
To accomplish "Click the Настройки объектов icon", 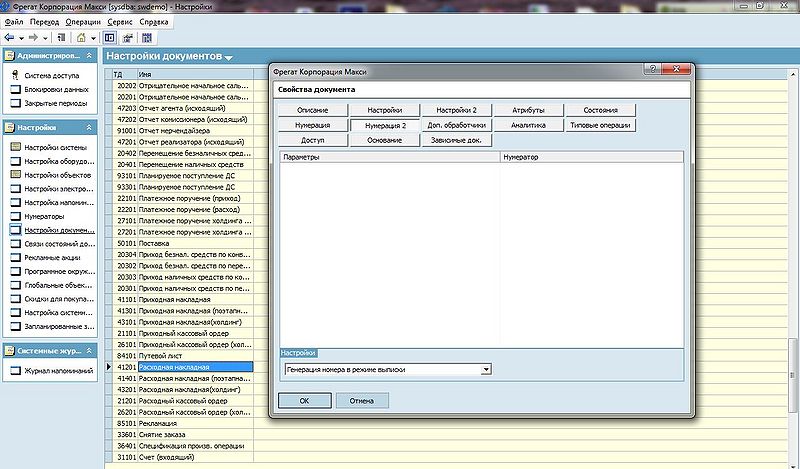I will pyautogui.click(x=15, y=175).
